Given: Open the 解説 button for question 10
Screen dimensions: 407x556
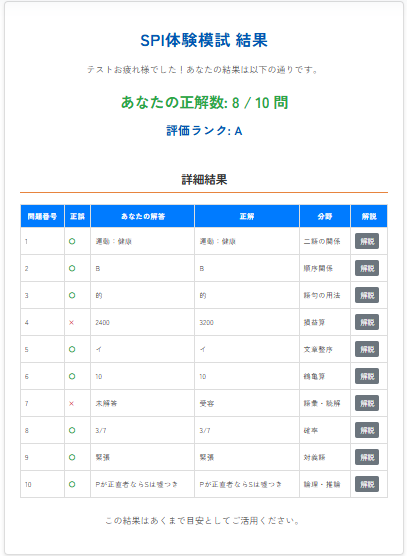Looking at the screenshot, I should 367,484.
